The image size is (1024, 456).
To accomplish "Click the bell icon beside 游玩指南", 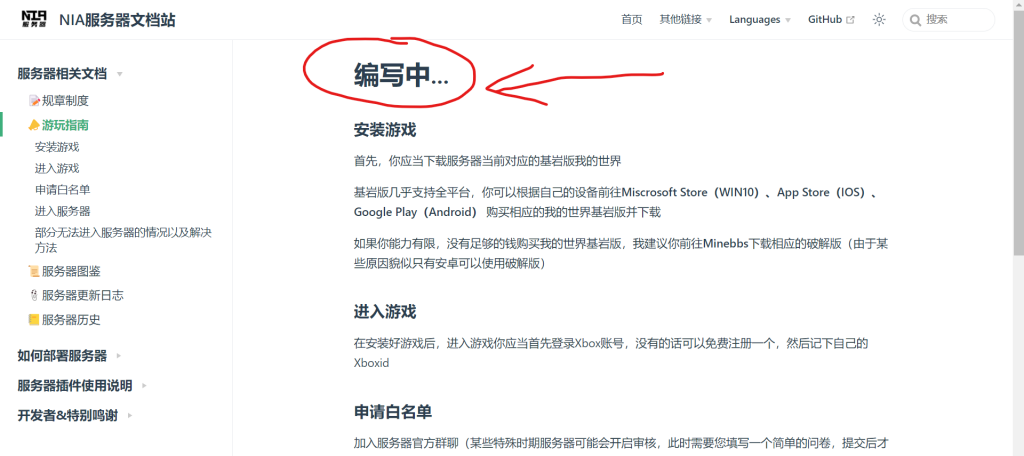I will (34, 125).
